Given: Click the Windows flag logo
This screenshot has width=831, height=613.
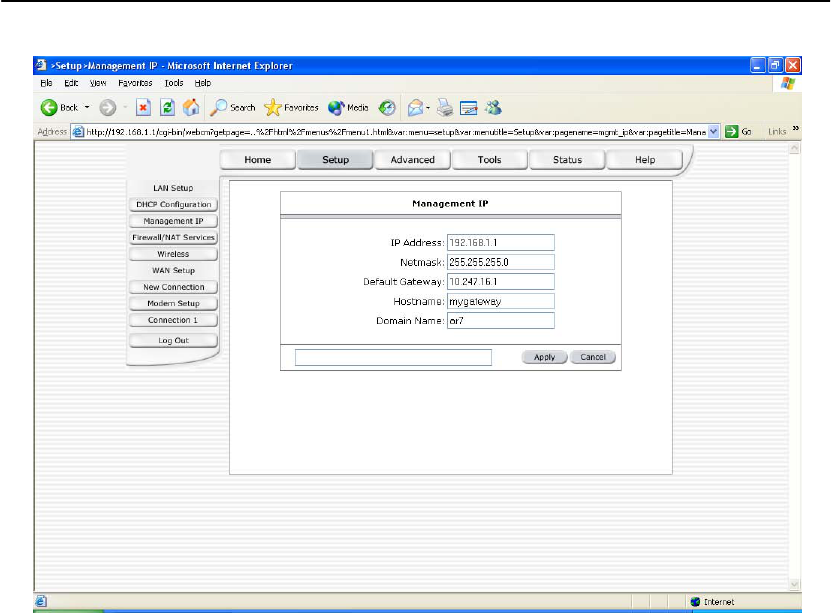Looking at the screenshot, I should (x=788, y=83).
